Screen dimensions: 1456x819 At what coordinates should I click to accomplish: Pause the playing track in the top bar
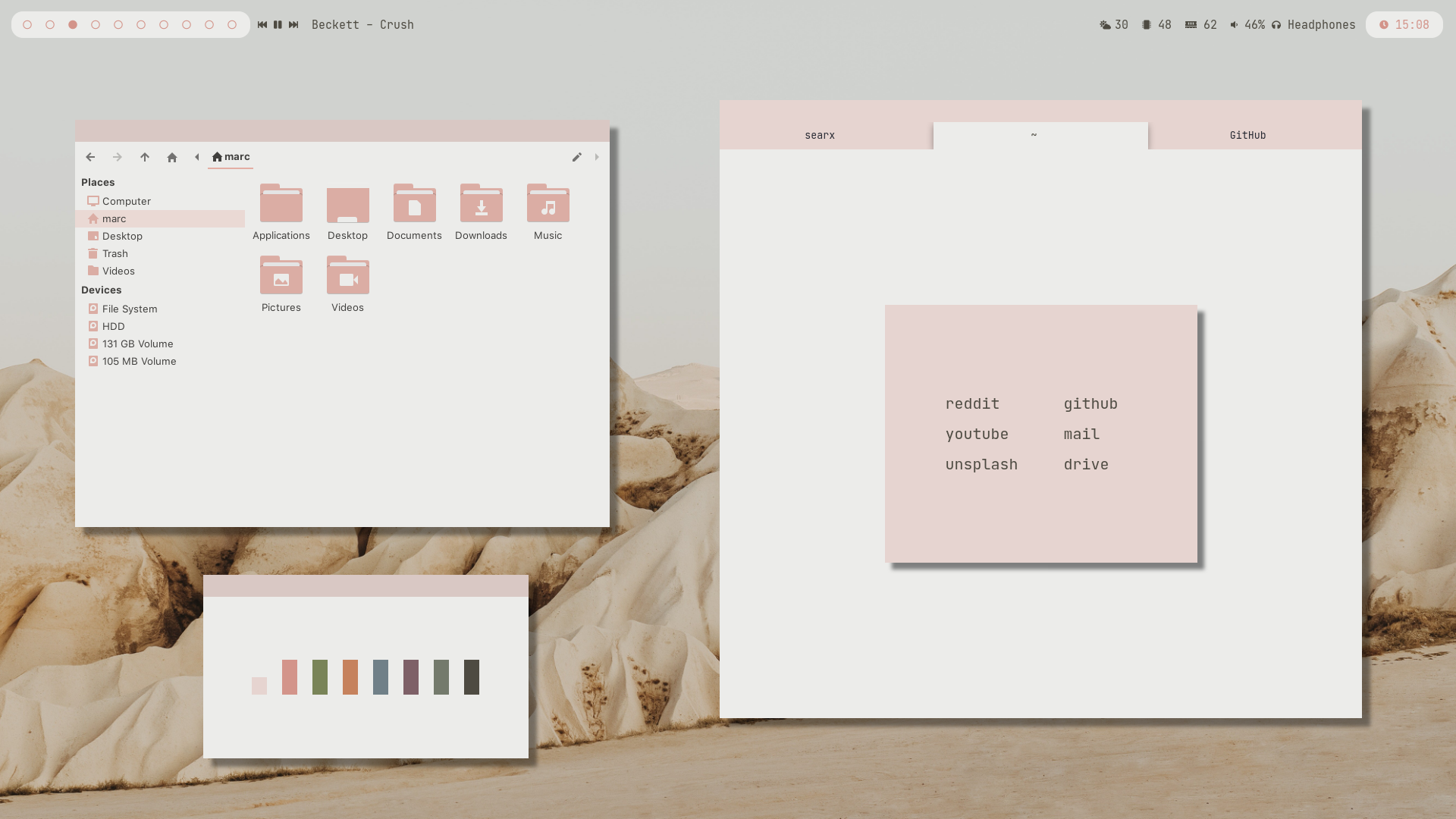[x=278, y=25]
